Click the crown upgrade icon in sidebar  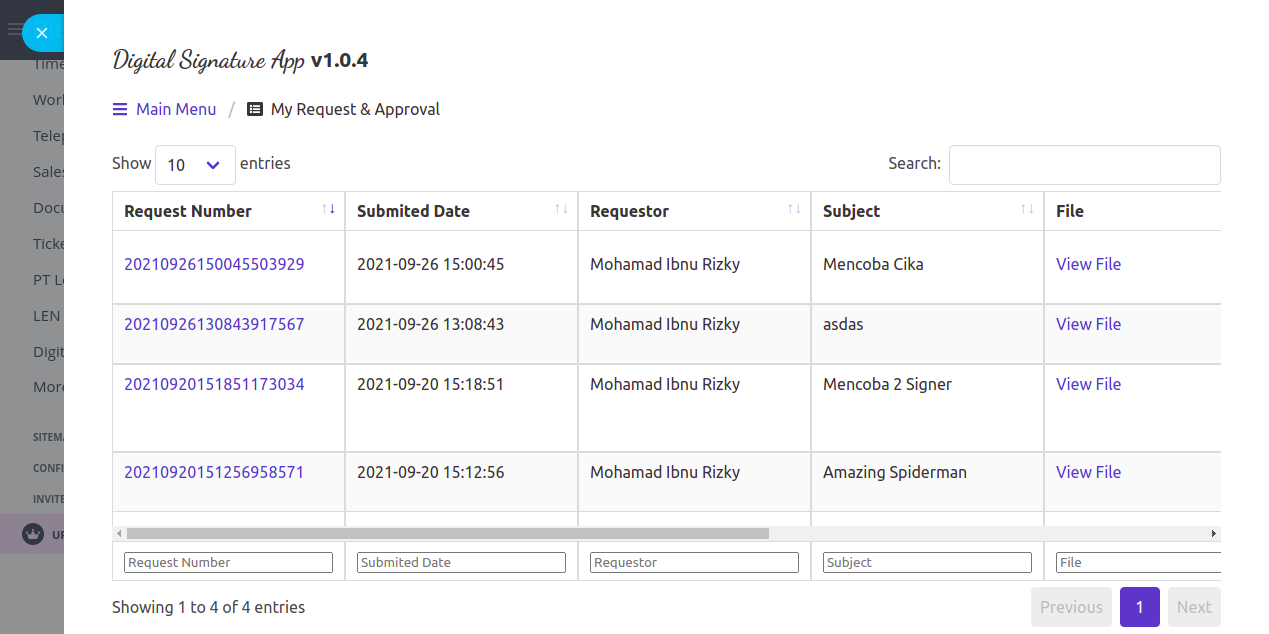(x=33, y=534)
